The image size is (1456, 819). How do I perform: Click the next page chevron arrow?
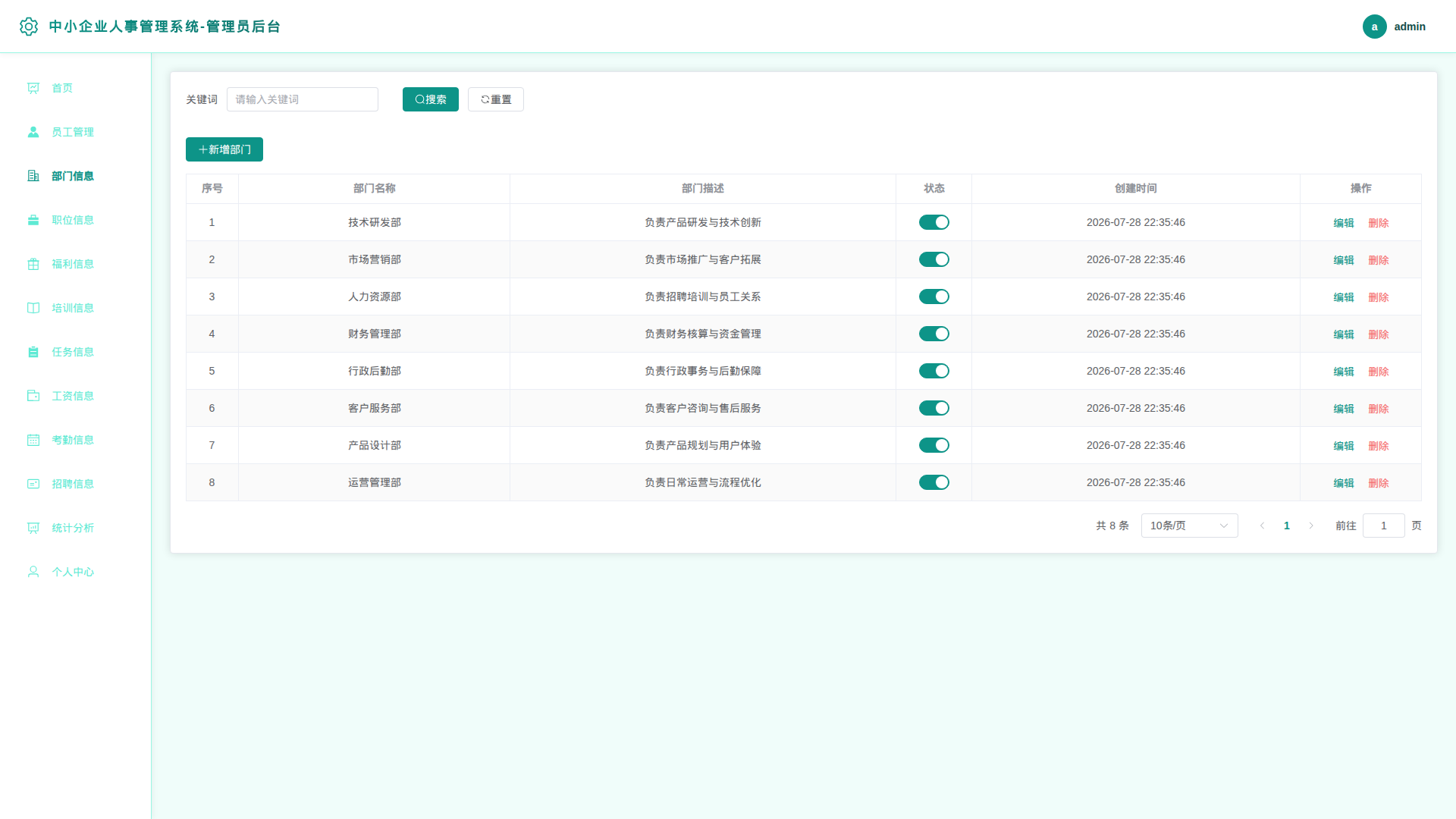[1311, 526]
